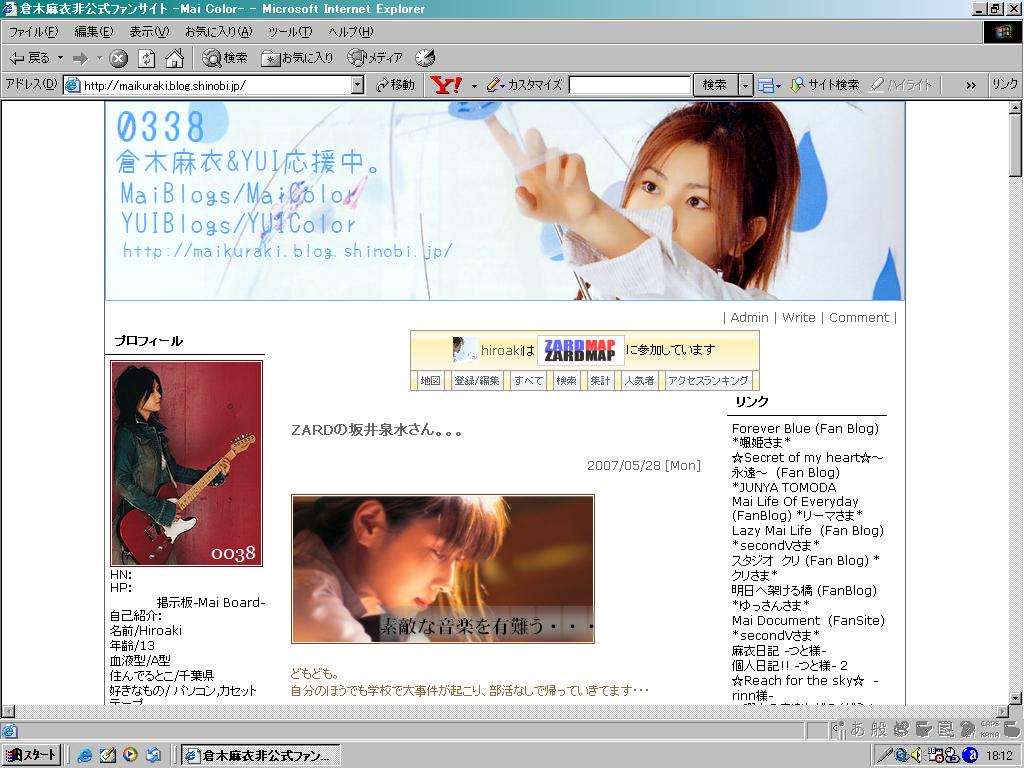Image resolution: width=1024 pixels, height=768 pixels.
Task: Click the Yahoo Y! toolbar logo
Action: (447, 85)
